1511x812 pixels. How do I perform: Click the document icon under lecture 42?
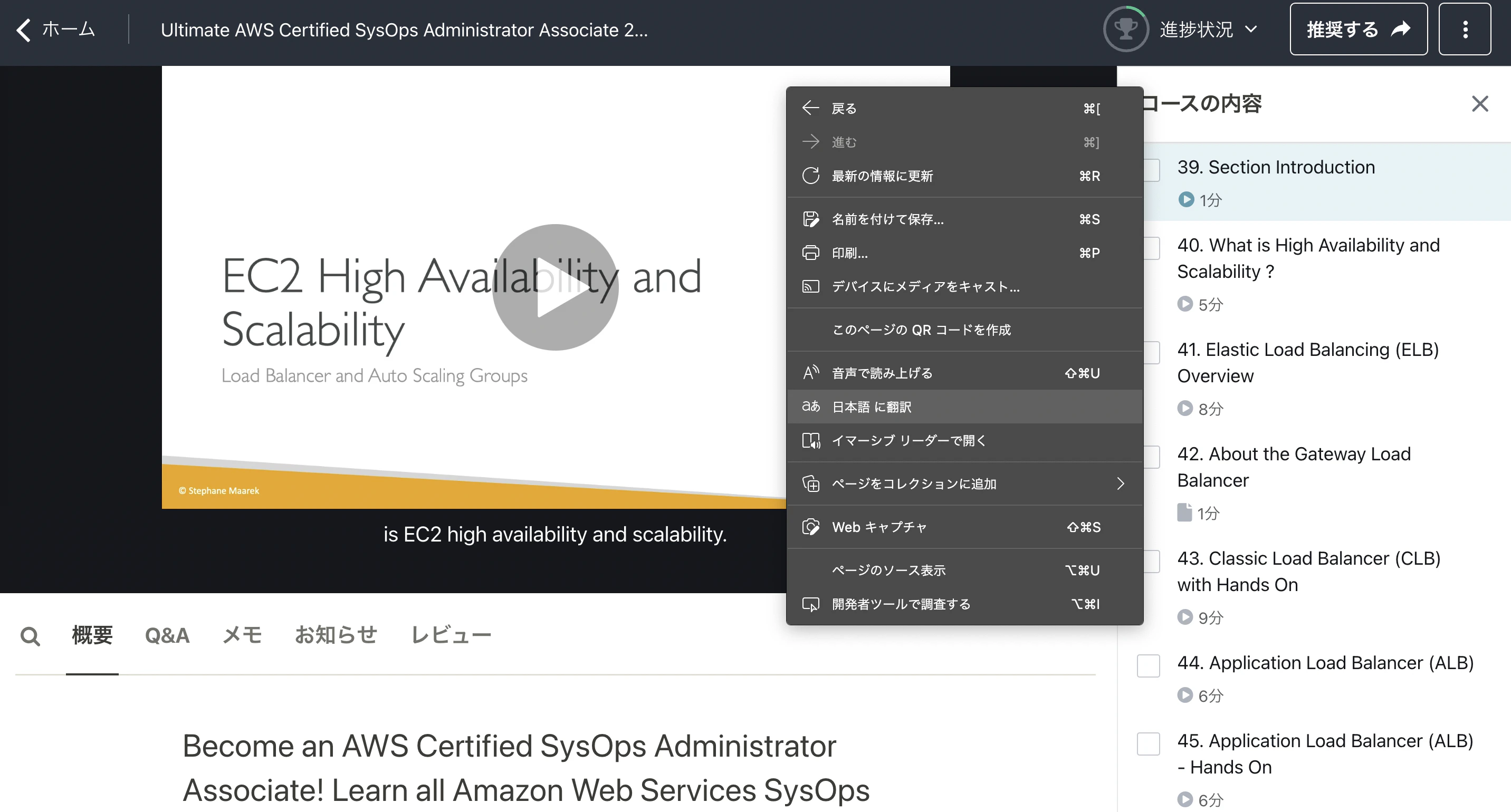(x=1186, y=513)
